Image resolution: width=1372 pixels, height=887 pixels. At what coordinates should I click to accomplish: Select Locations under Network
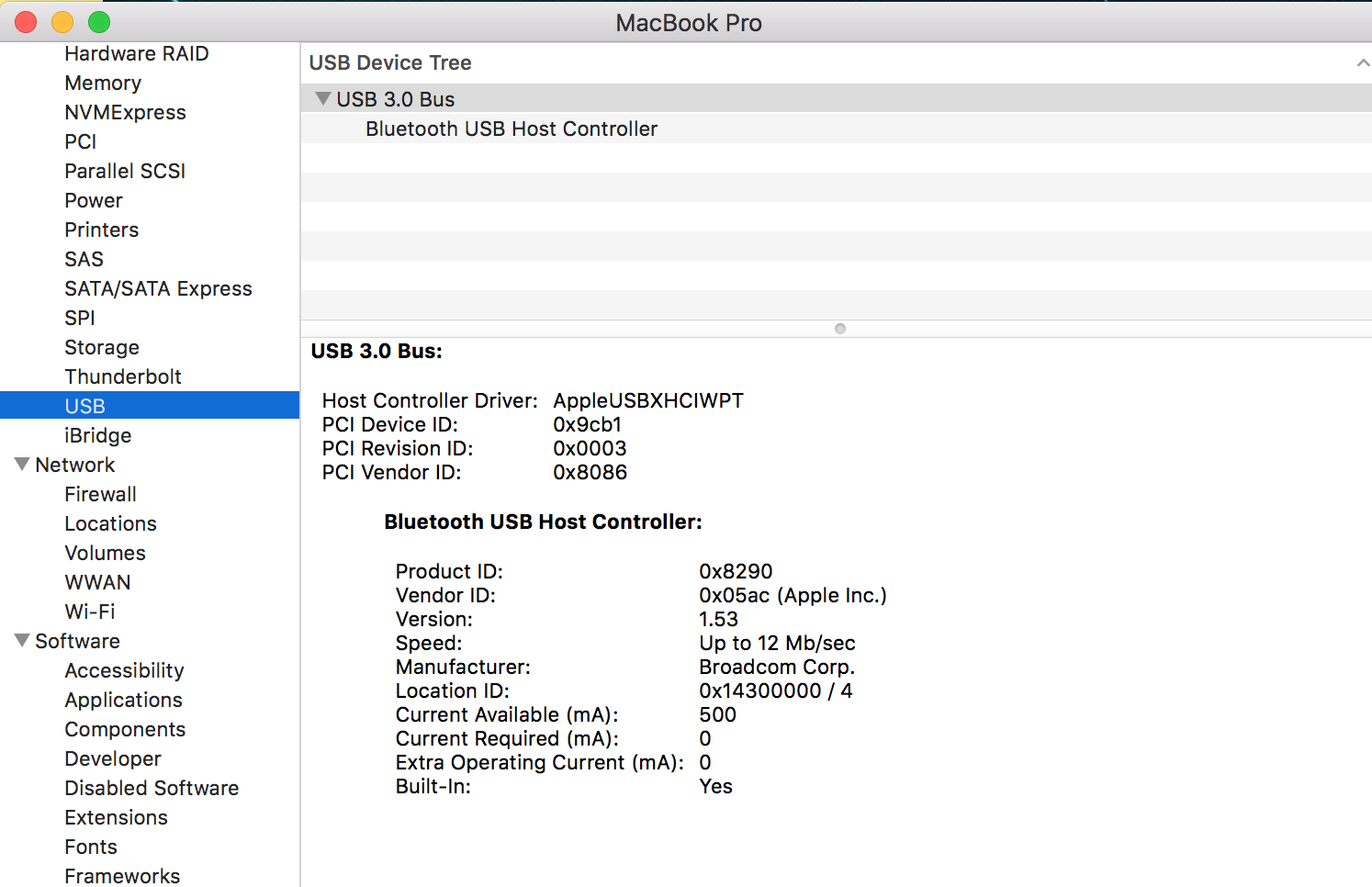click(x=111, y=523)
